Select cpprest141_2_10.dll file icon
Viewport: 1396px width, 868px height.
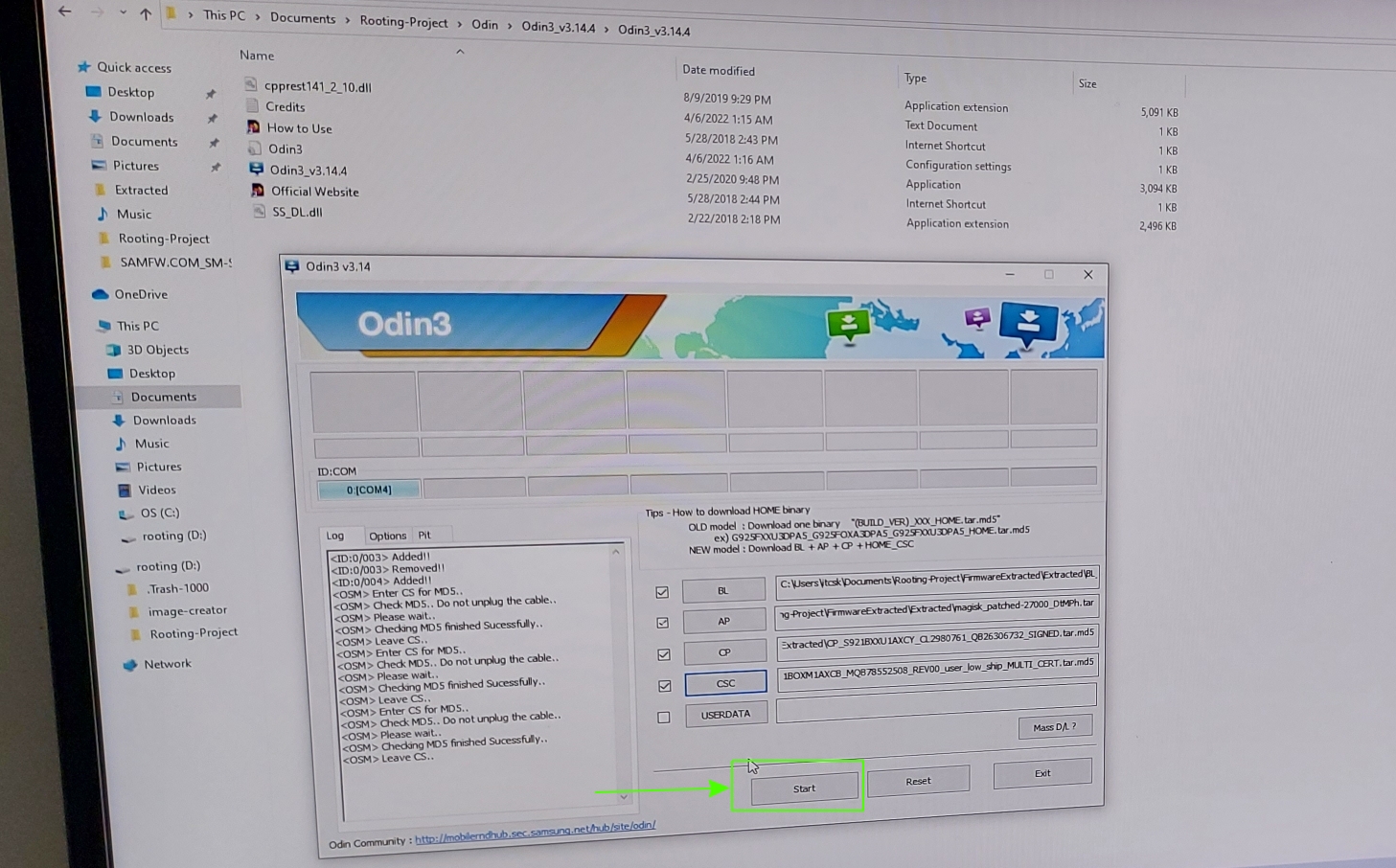pos(250,84)
